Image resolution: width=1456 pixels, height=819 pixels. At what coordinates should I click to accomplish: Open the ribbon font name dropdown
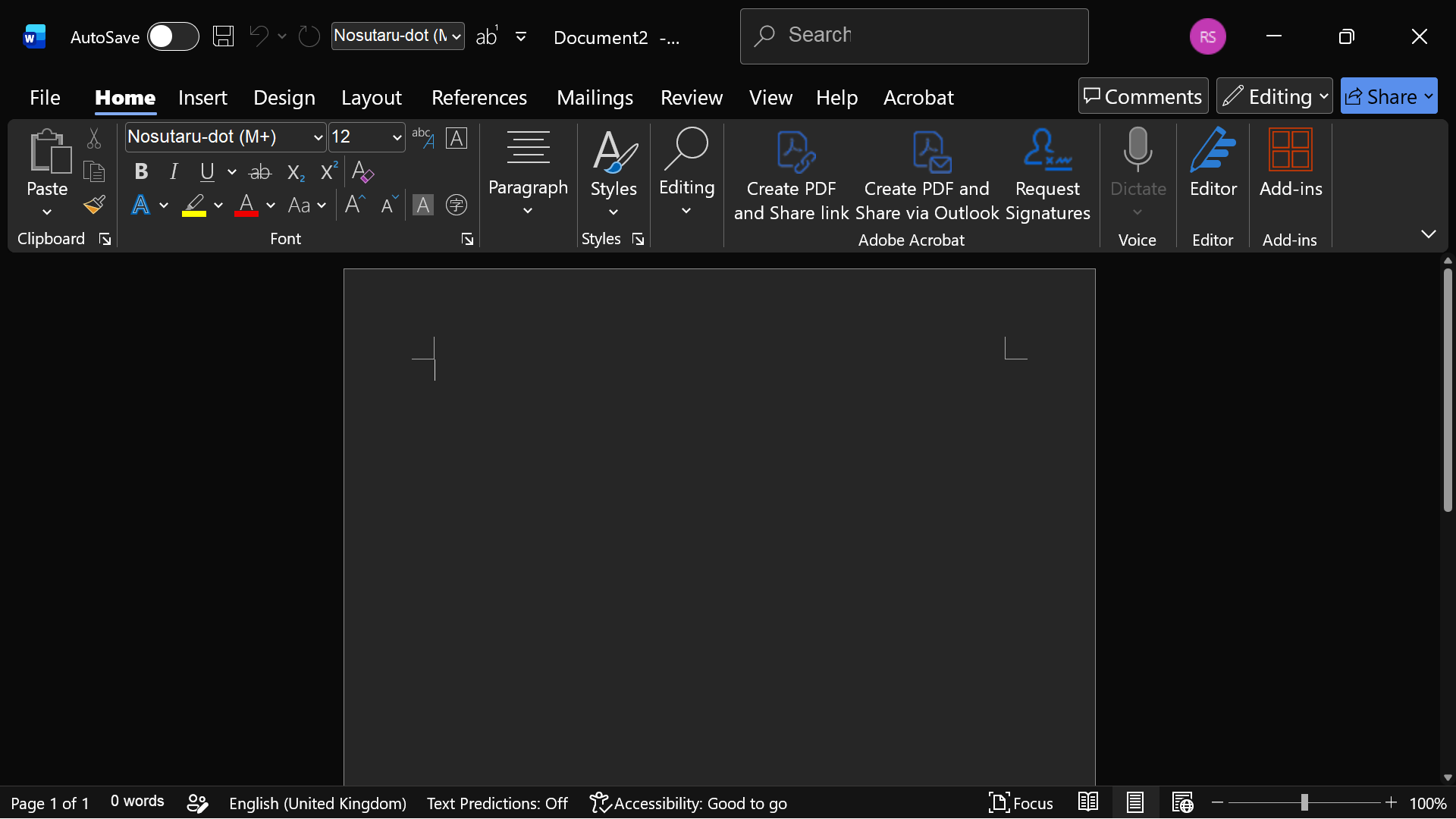(x=318, y=137)
